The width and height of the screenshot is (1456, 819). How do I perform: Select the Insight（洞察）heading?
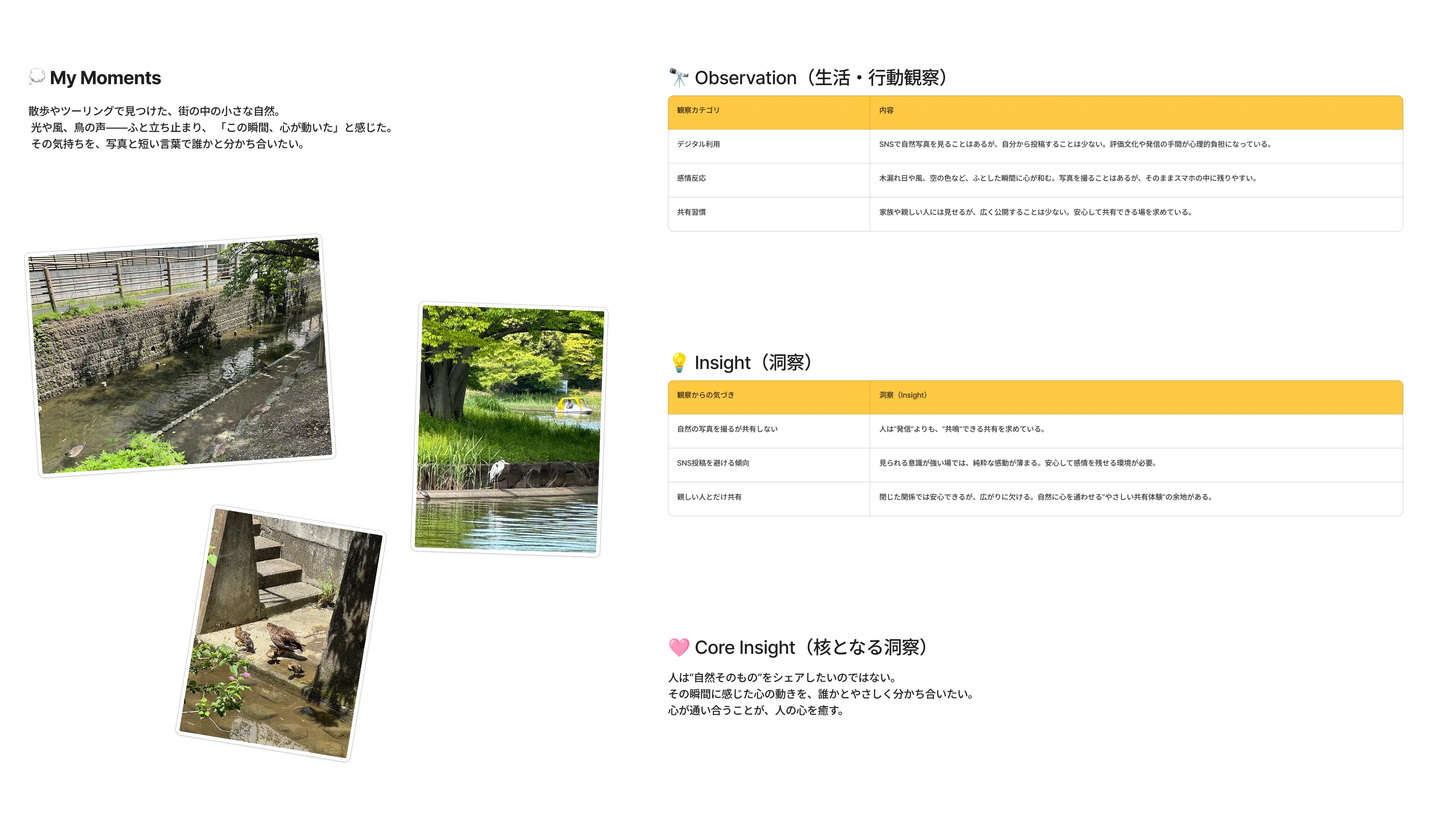pyautogui.click(x=753, y=362)
